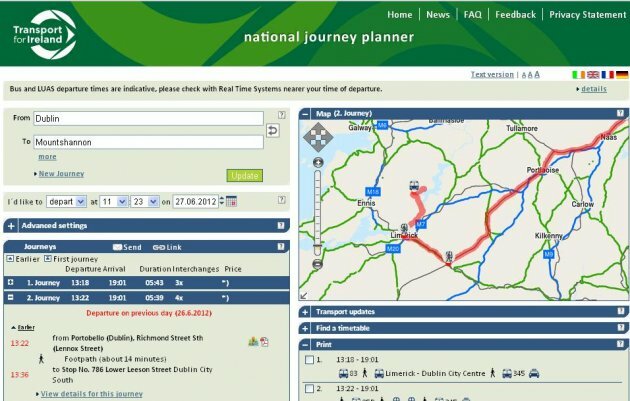Open help for the From/To fields
Screen dimensions: 630x401
click(282, 115)
